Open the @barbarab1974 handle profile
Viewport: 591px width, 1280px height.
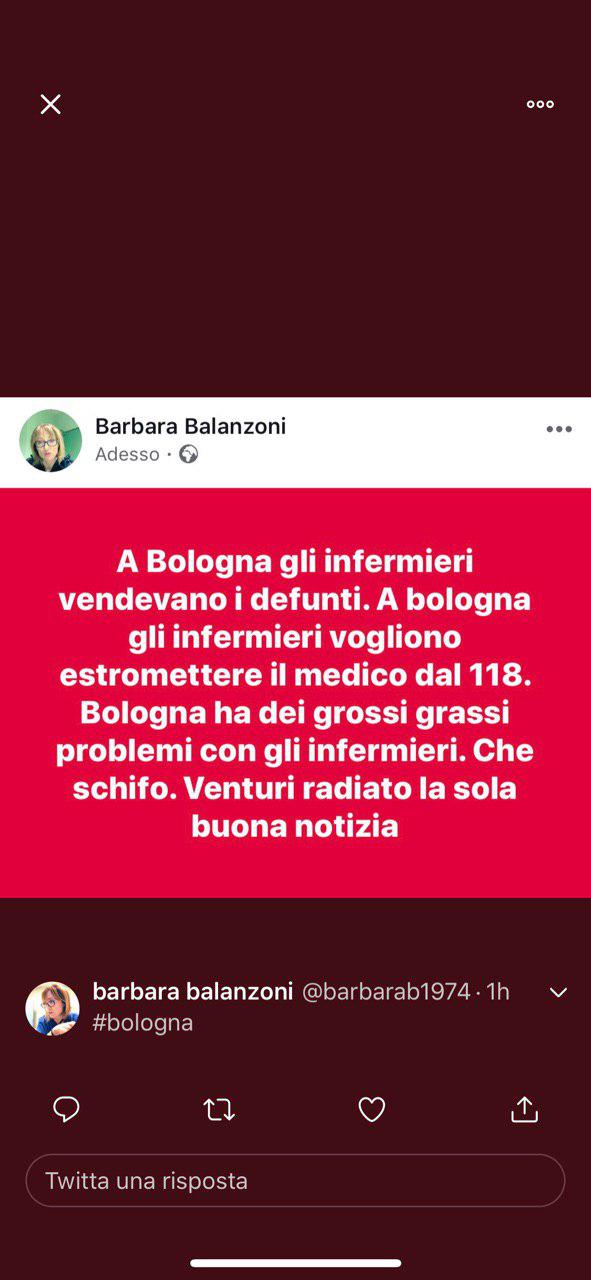coord(386,991)
